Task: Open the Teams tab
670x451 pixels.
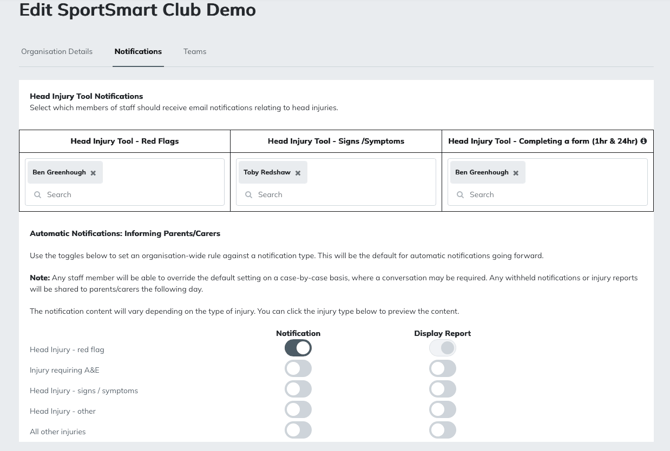Action: click(x=195, y=51)
